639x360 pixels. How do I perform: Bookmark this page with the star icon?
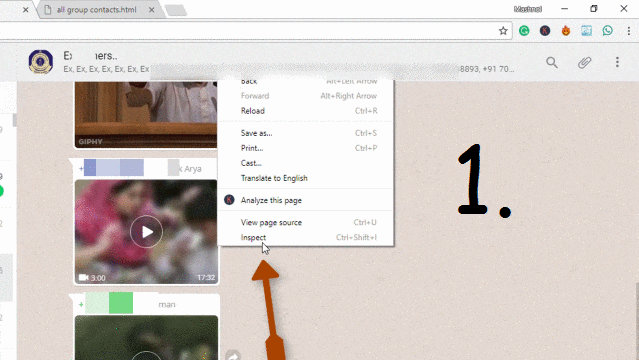click(x=503, y=31)
